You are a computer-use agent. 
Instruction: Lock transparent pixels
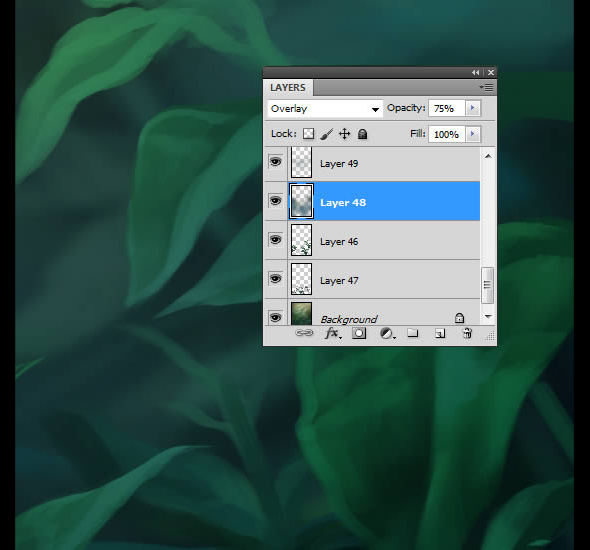(309, 134)
